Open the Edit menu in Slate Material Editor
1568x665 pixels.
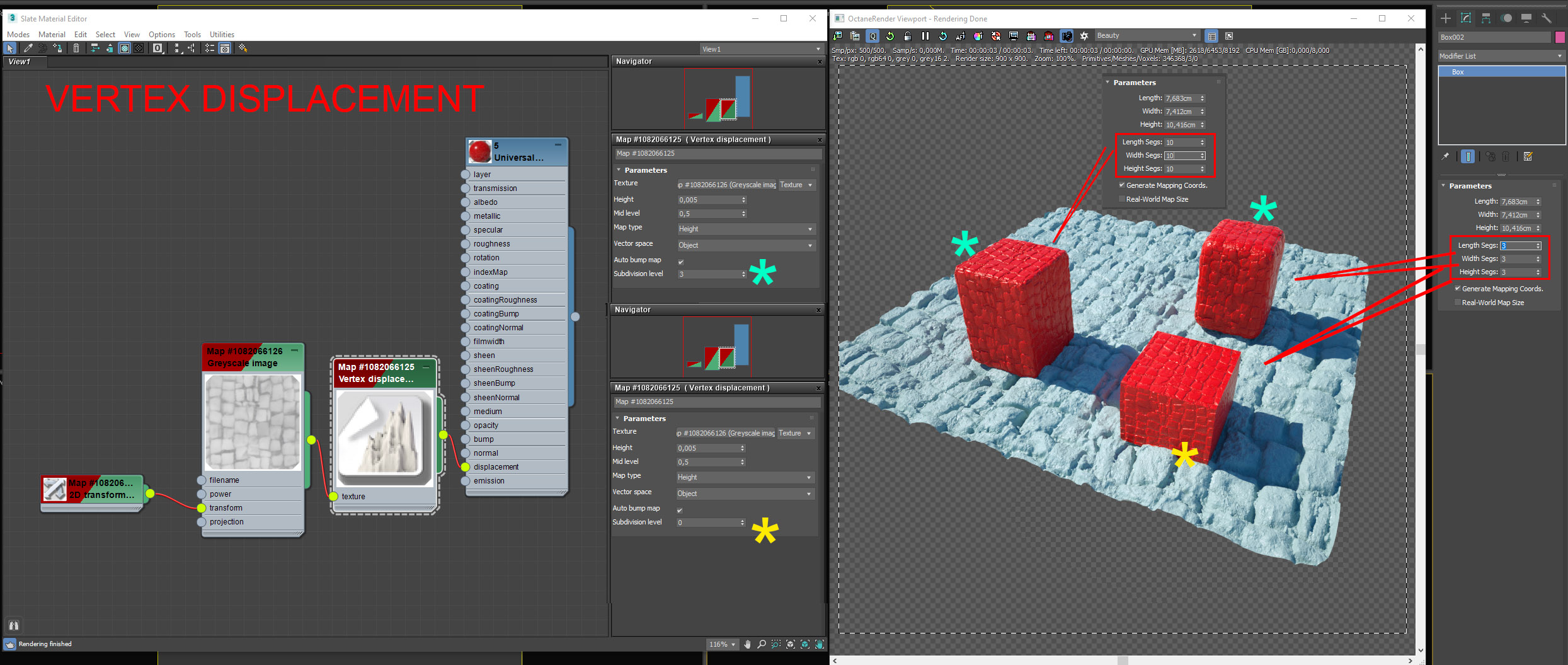click(x=81, y=35)
